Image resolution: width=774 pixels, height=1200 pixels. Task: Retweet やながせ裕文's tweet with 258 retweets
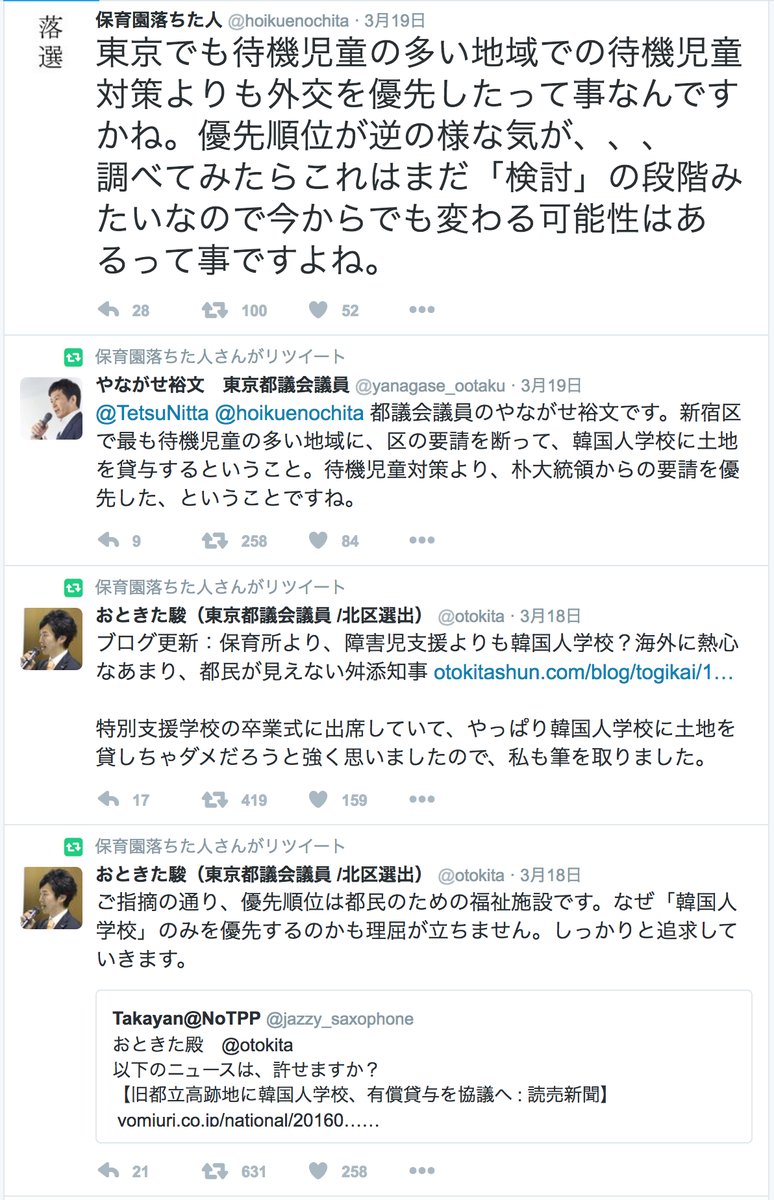pos(215,540)
